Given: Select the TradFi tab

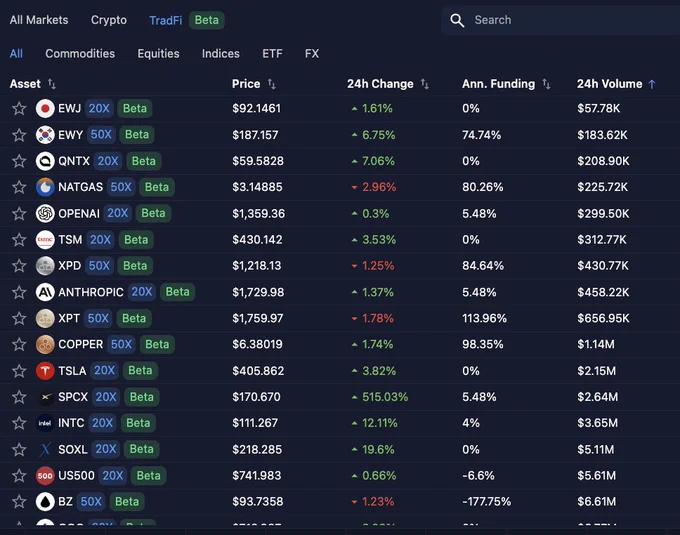Looking at the screenshot, I should point(166,20).
